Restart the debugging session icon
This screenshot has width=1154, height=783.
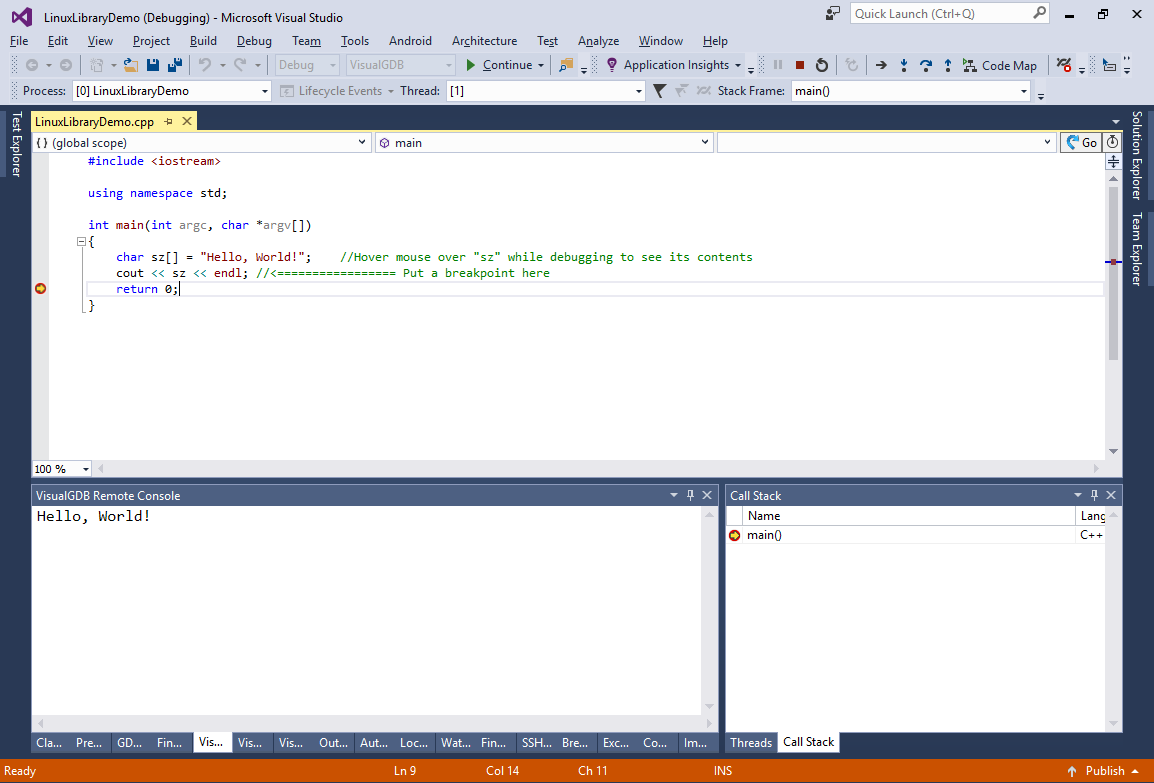click(822, 65)
